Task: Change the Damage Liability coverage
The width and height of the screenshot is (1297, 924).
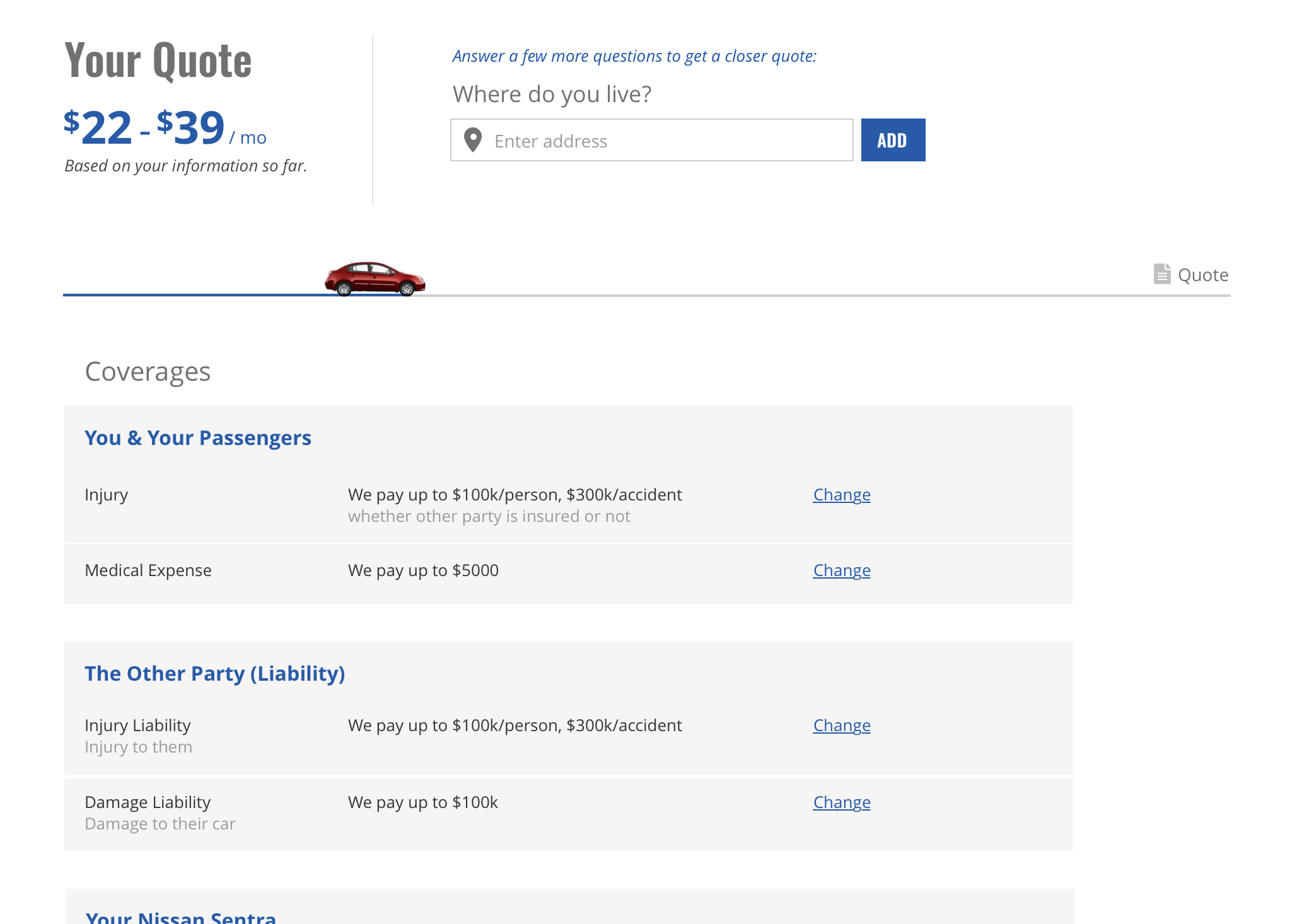Action: pos(841,802)
